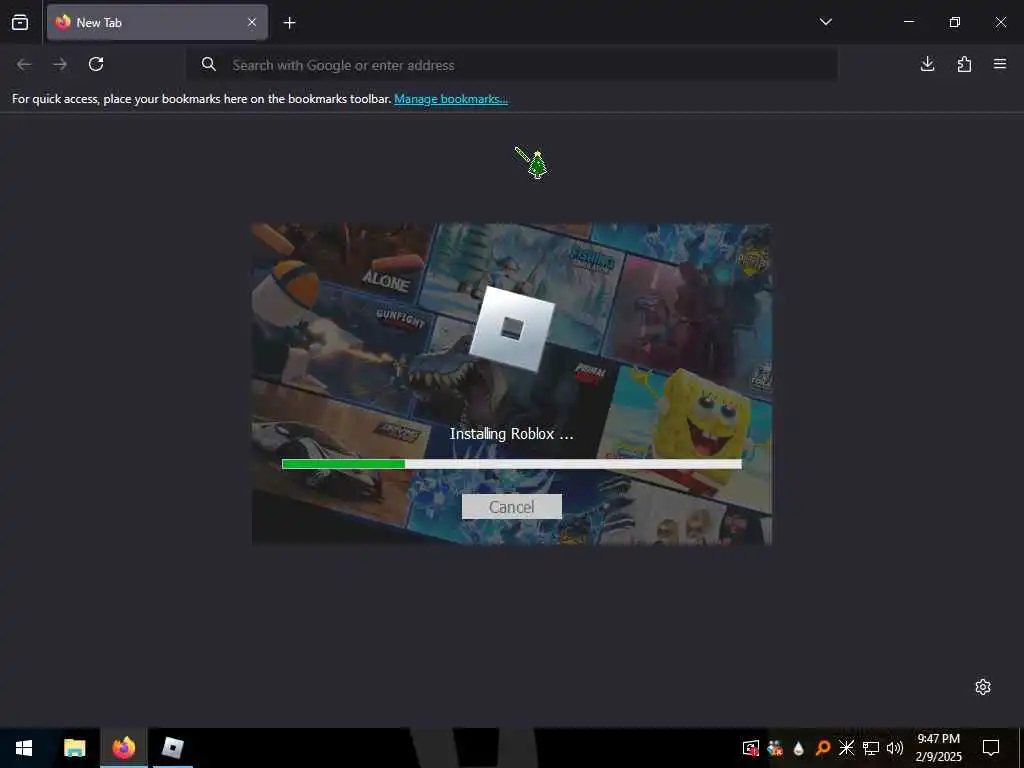Screen dimensions: 1024x768
Task: Open the extensions puzzle-piece menu
Action: click(964, 64)
